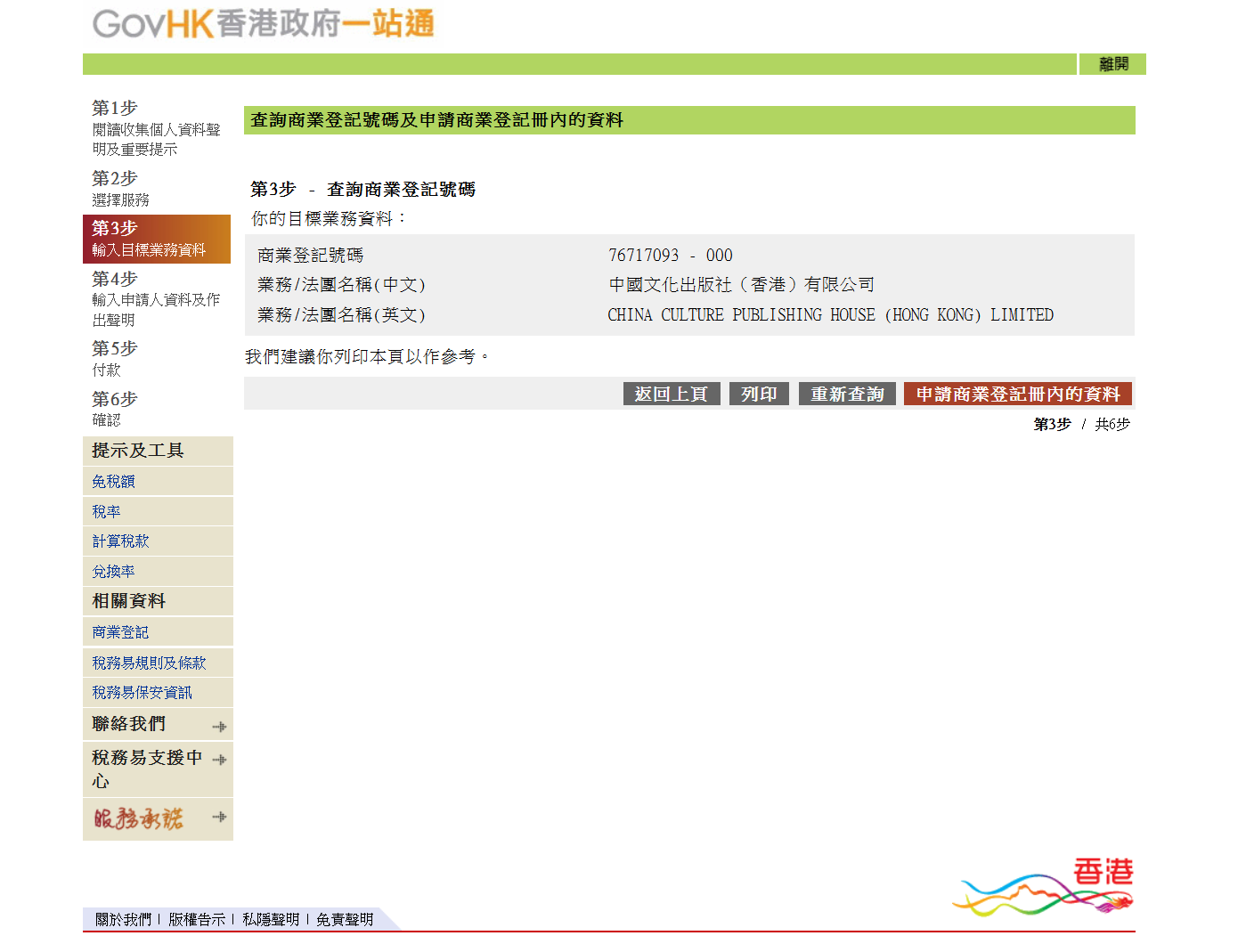1246x952 pixels.
Task: Click the 重新查詢 button
Action: click(x=847, y=394)
